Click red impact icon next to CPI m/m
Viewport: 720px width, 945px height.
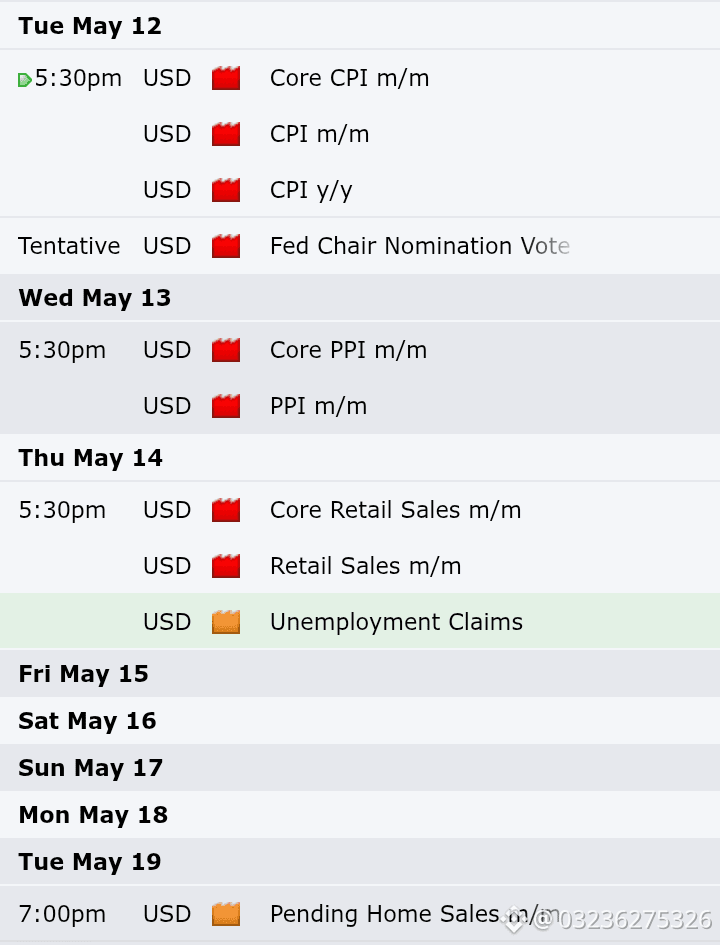coord(226,134)
